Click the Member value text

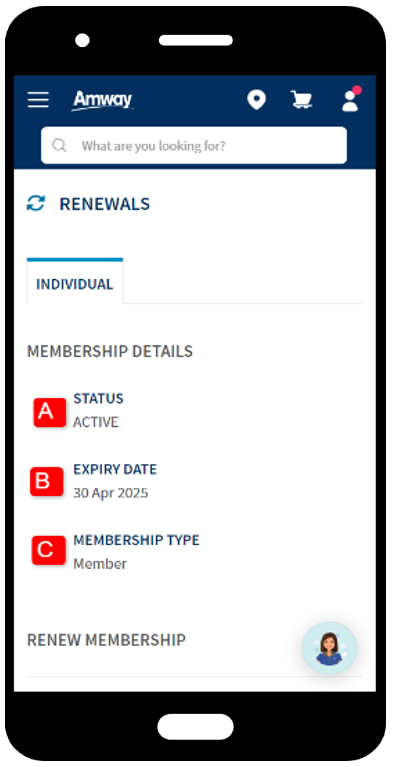(100, 564)
